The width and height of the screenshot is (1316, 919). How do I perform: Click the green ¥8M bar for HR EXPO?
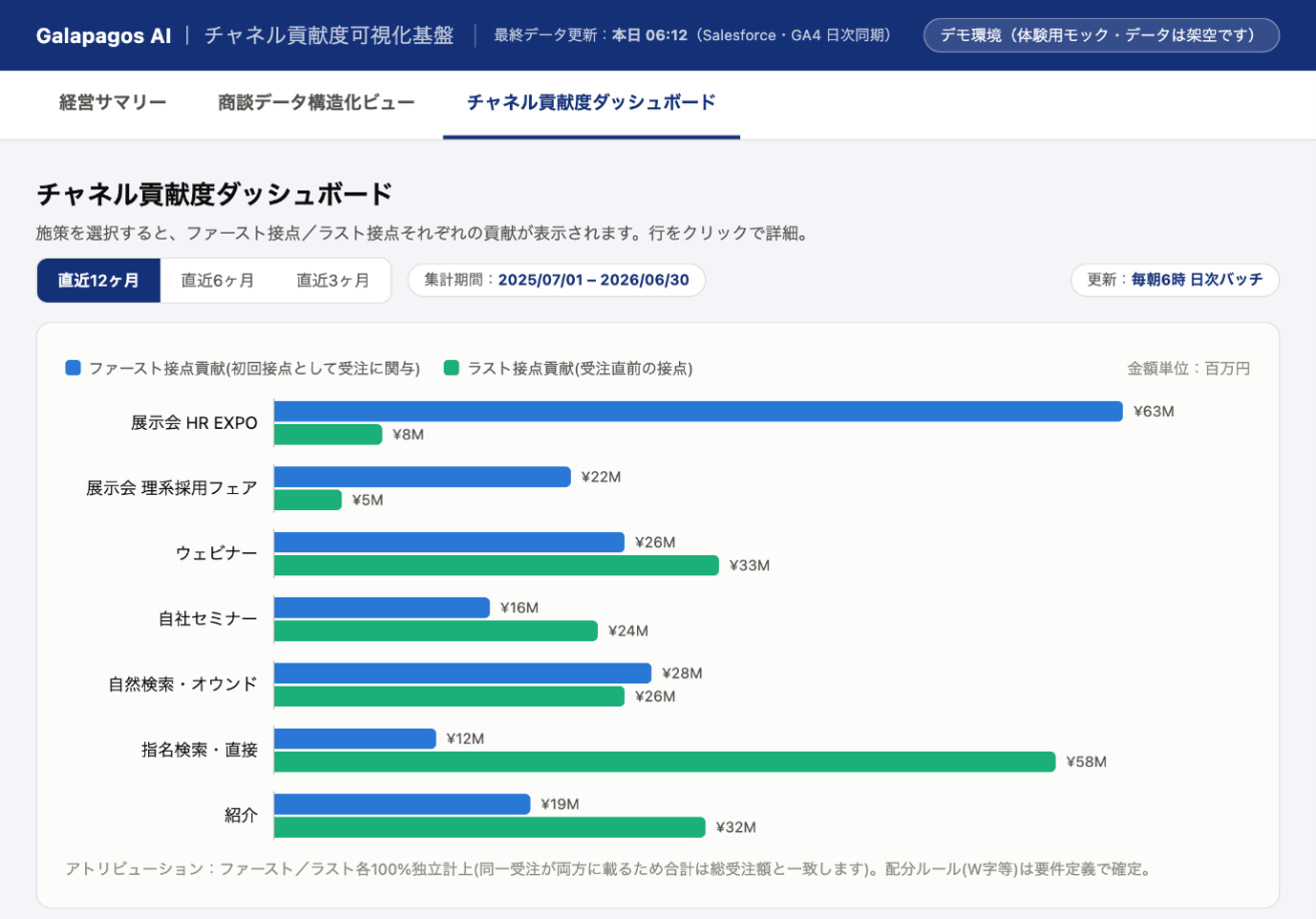coord(328,435)
